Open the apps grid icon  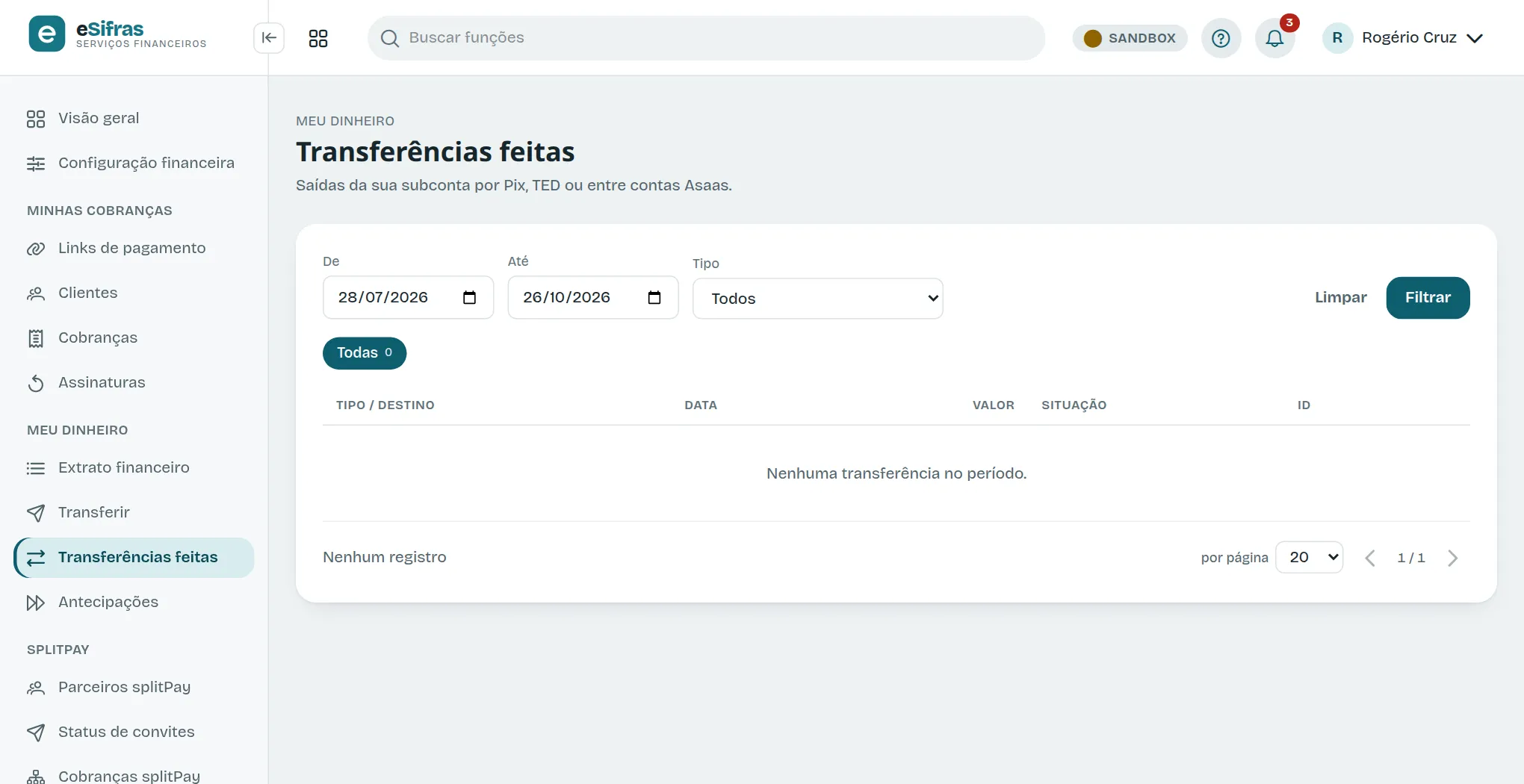click(318, 38)
